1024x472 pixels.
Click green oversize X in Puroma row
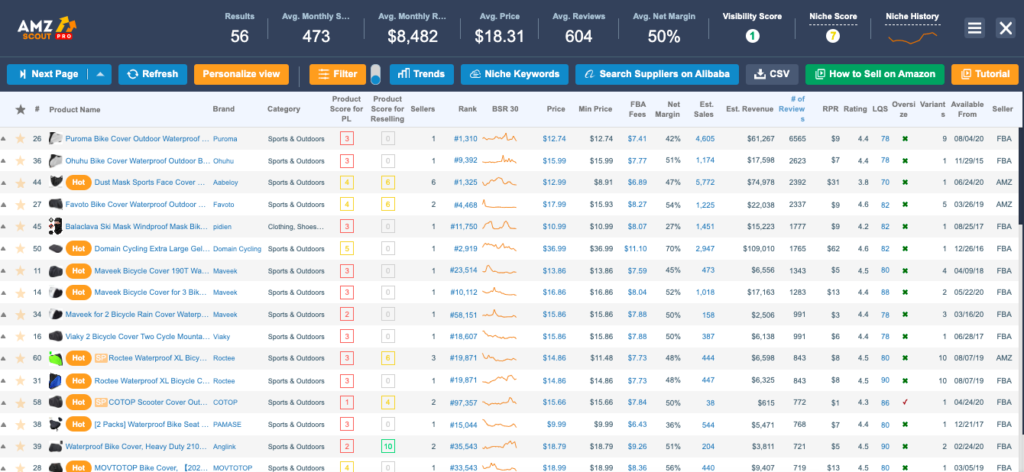(x=904, y=138)
